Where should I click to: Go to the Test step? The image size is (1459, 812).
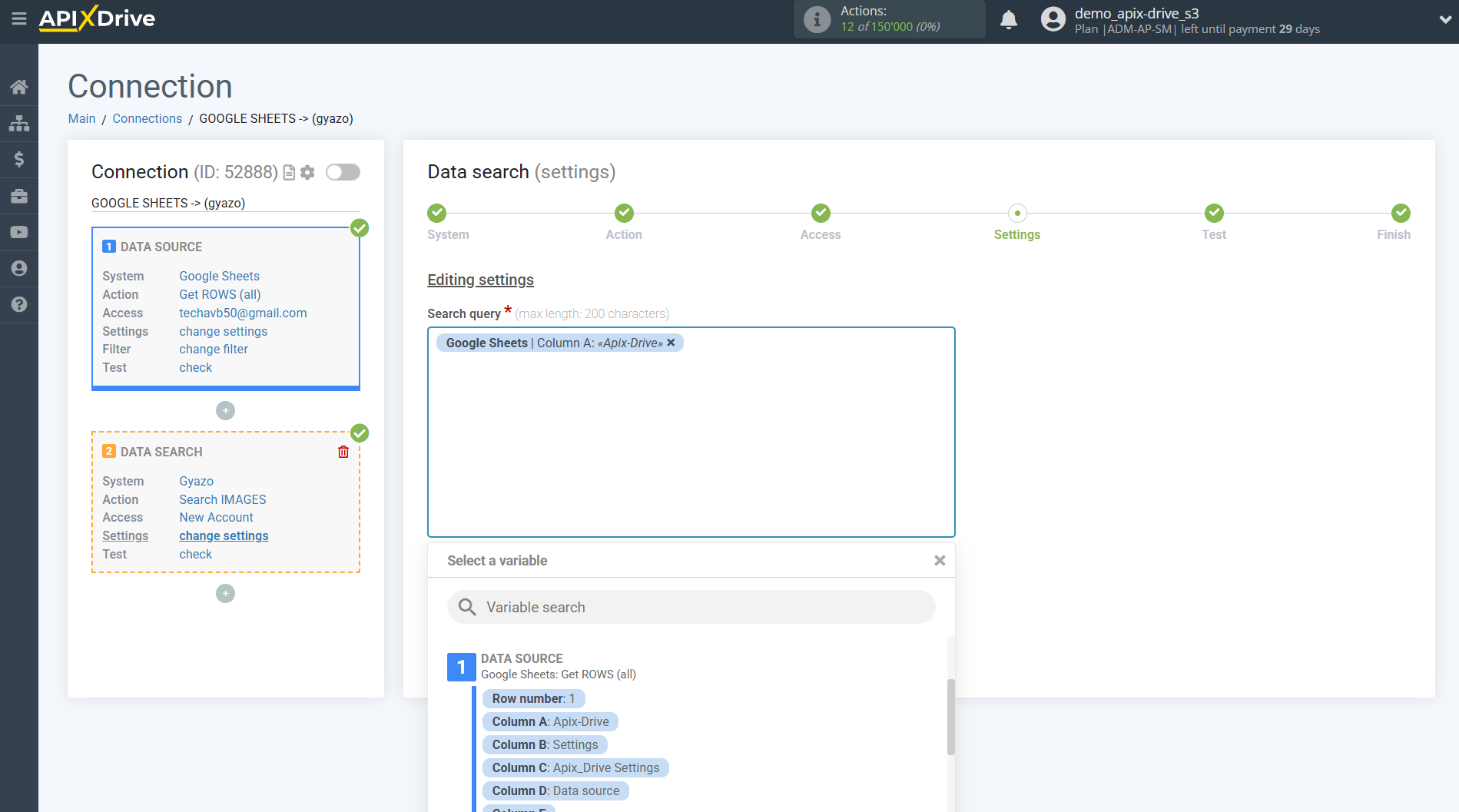1213,214
